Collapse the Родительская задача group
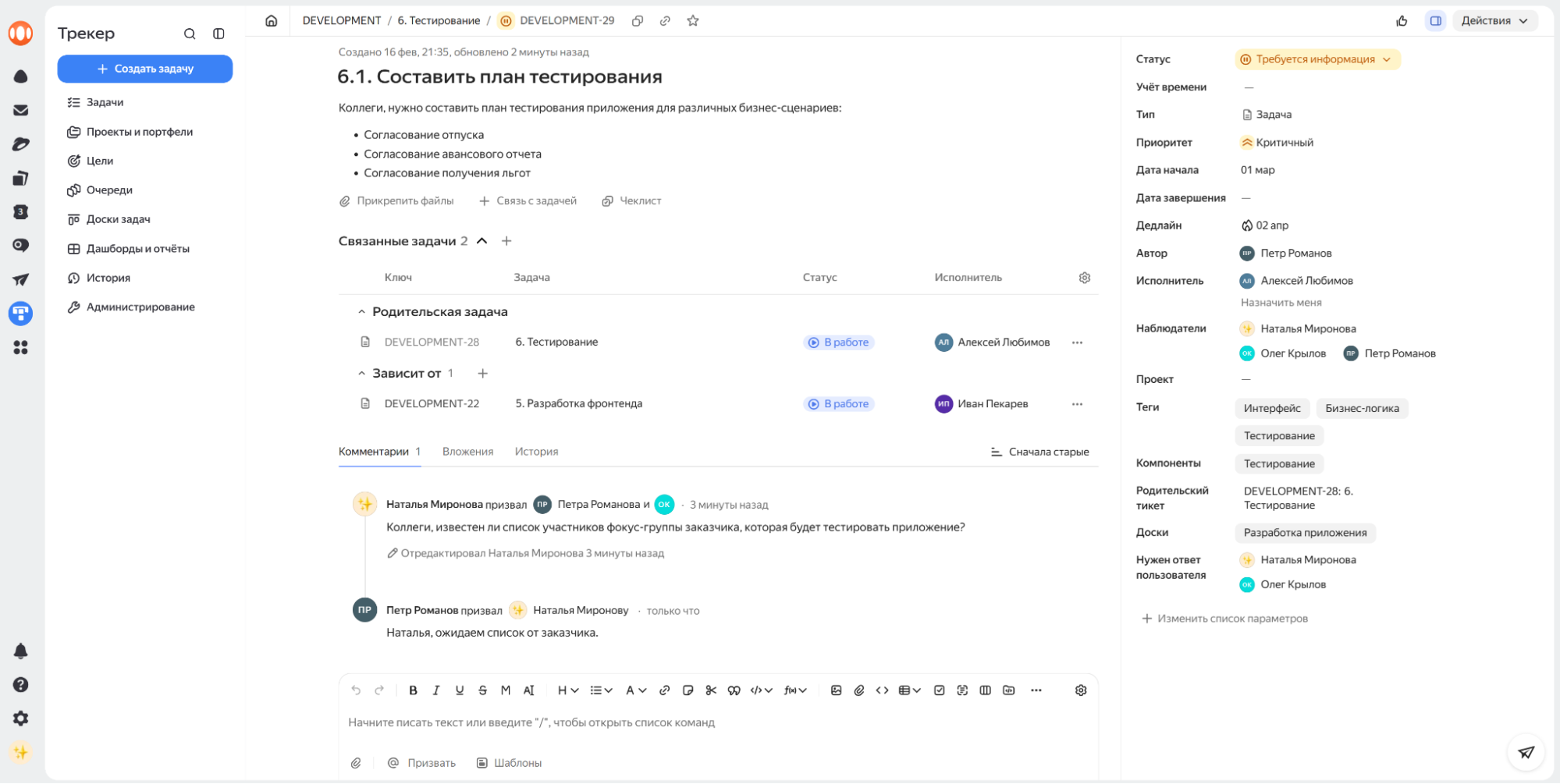The image size is (1560, 784). 361,312
